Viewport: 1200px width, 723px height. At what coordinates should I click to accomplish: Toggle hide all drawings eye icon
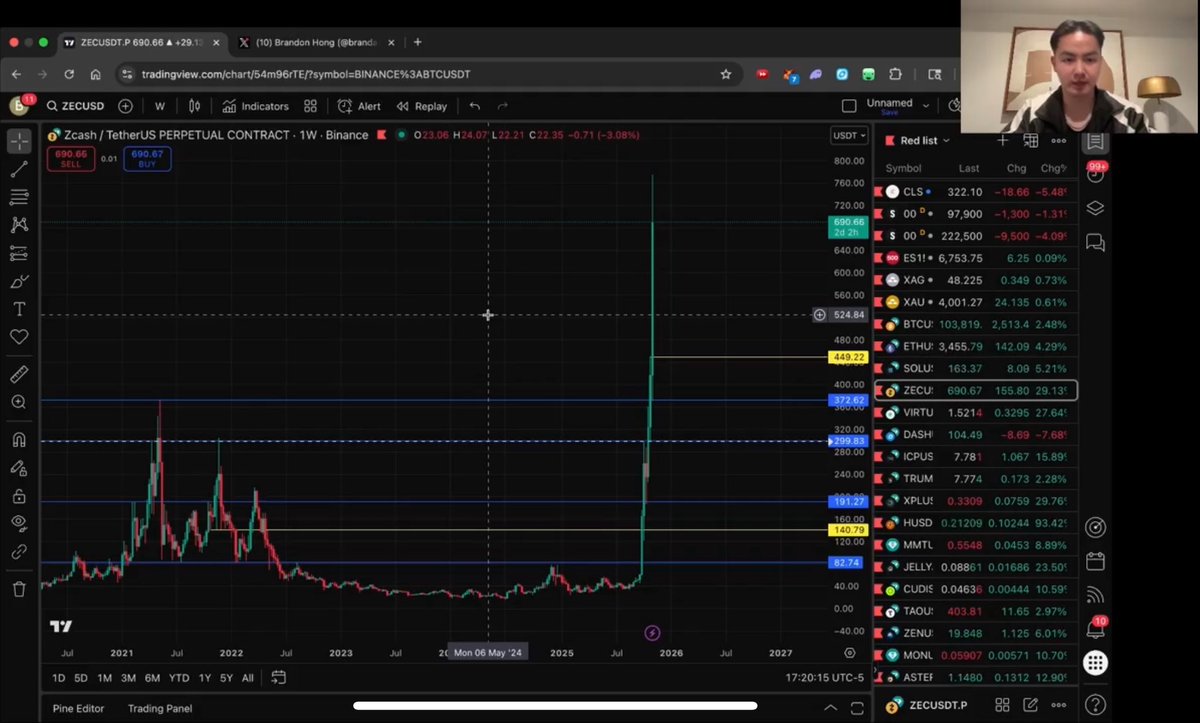(19, 523)
